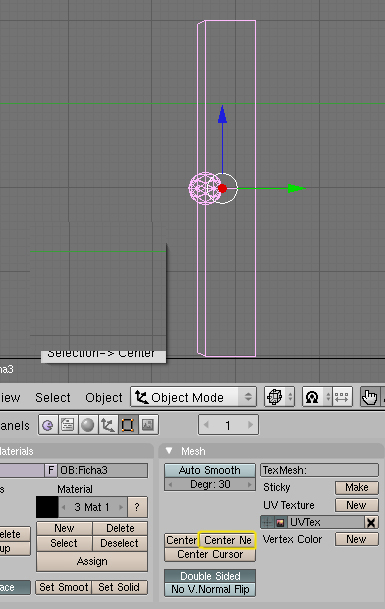Open the Logic panels icon

pos(48,425)
